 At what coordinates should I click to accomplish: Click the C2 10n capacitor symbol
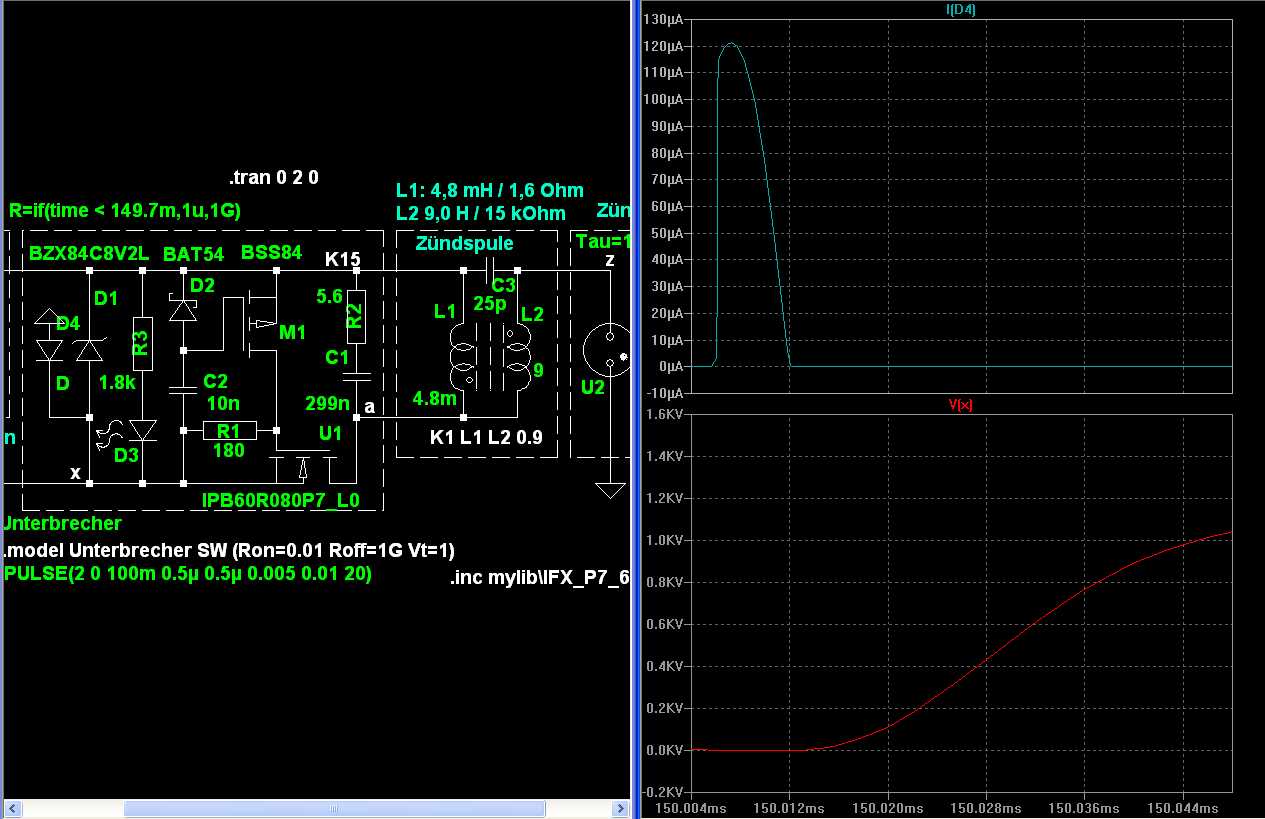(182, 391)
